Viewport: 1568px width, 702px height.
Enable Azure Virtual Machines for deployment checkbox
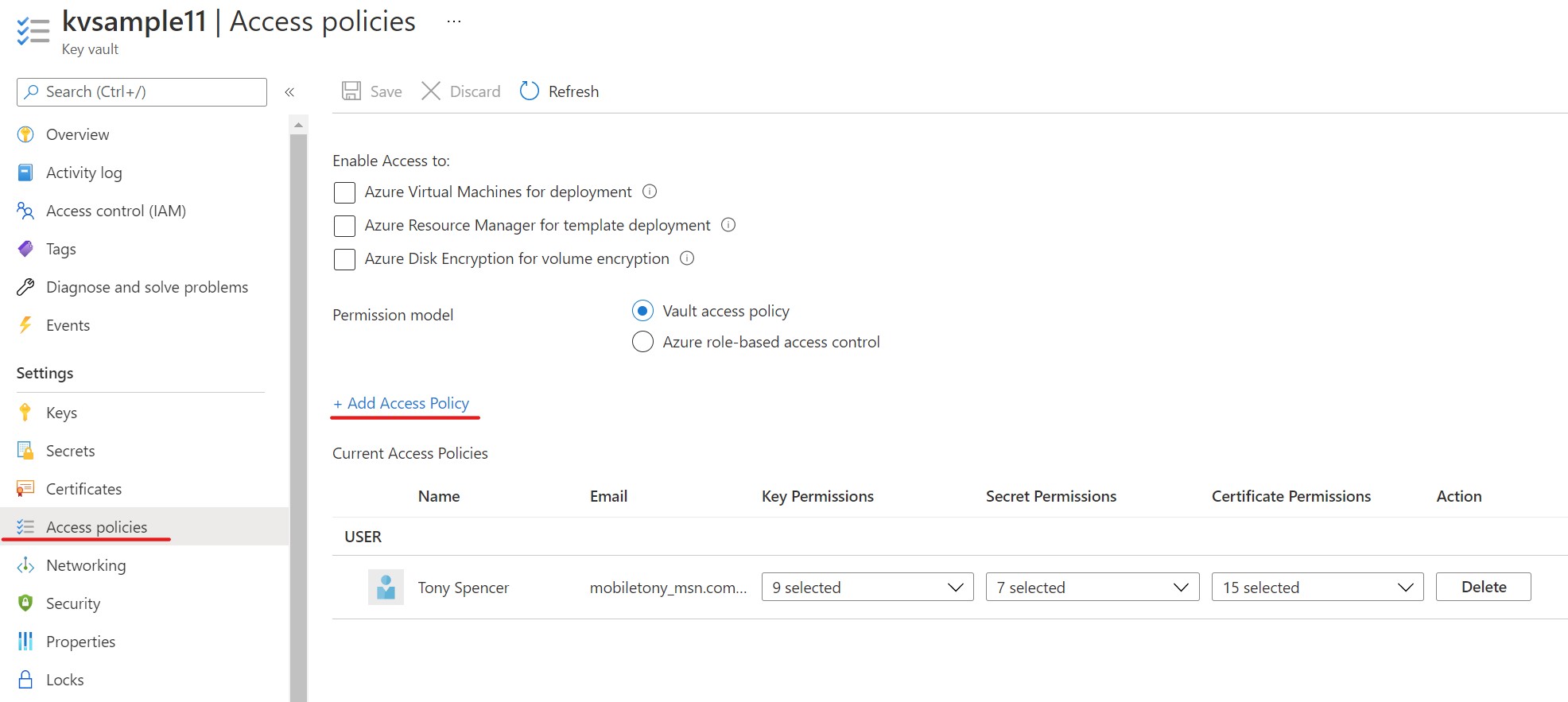pos(344,192)
